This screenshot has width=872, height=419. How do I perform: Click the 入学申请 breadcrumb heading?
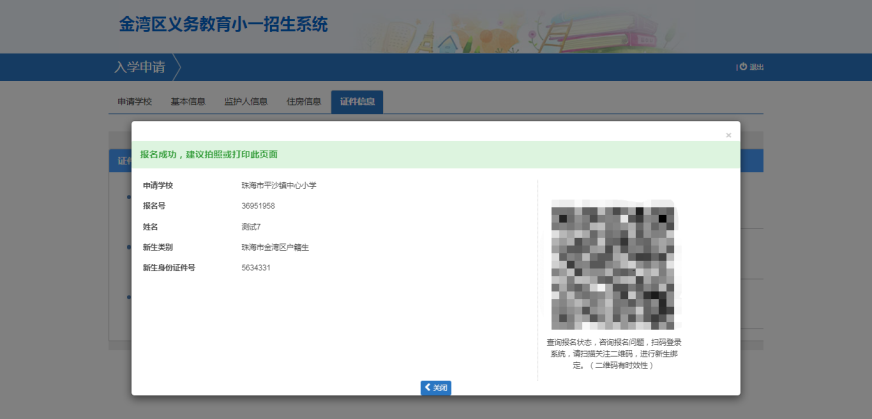click(140, 67)
